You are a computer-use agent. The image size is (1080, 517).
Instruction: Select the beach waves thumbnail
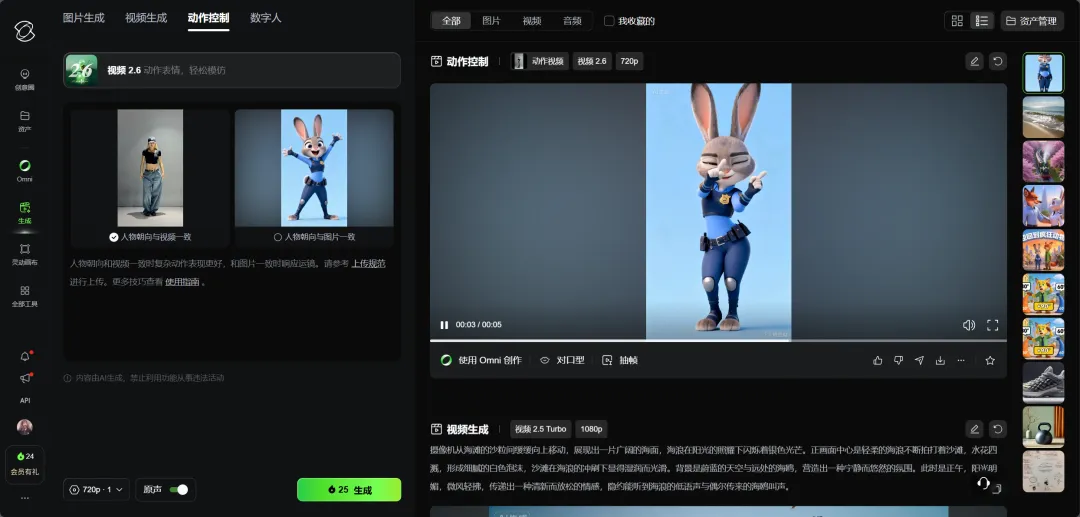[1043, 117]
